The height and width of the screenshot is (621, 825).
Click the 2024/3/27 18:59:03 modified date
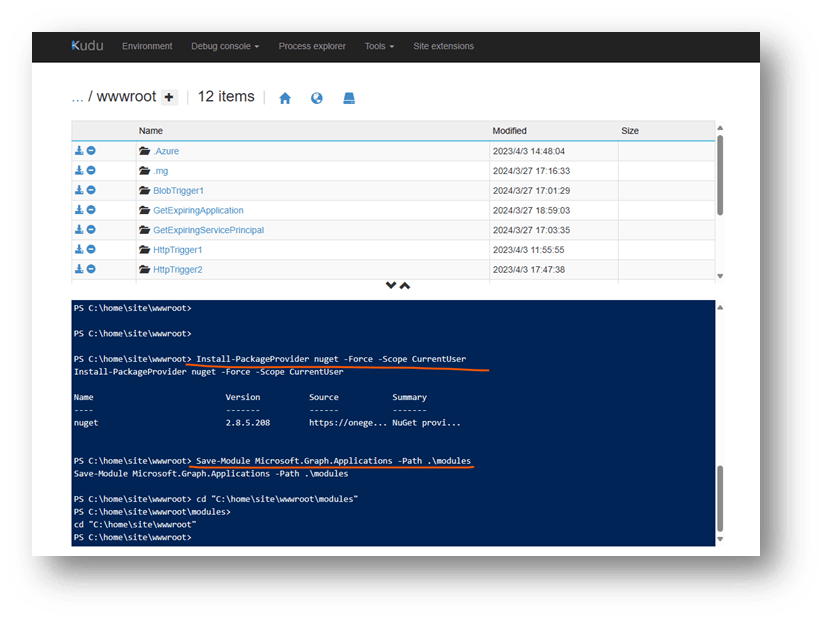pyautogui.click(x=531, y=211)
